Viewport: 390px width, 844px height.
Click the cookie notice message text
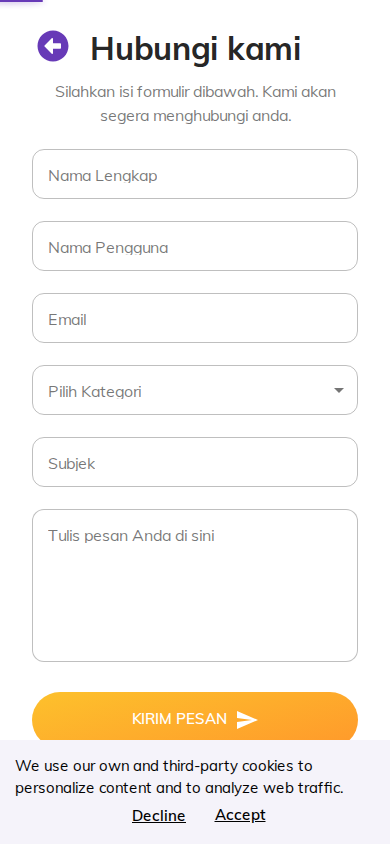coord(179,777)
